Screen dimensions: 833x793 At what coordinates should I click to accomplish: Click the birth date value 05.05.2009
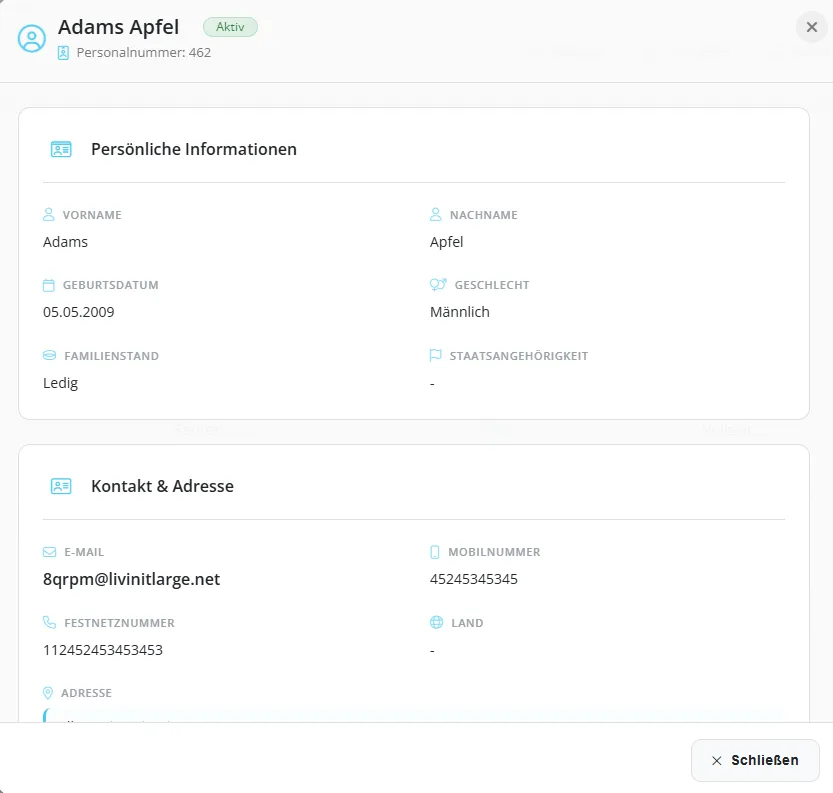[x=79, y=312]
